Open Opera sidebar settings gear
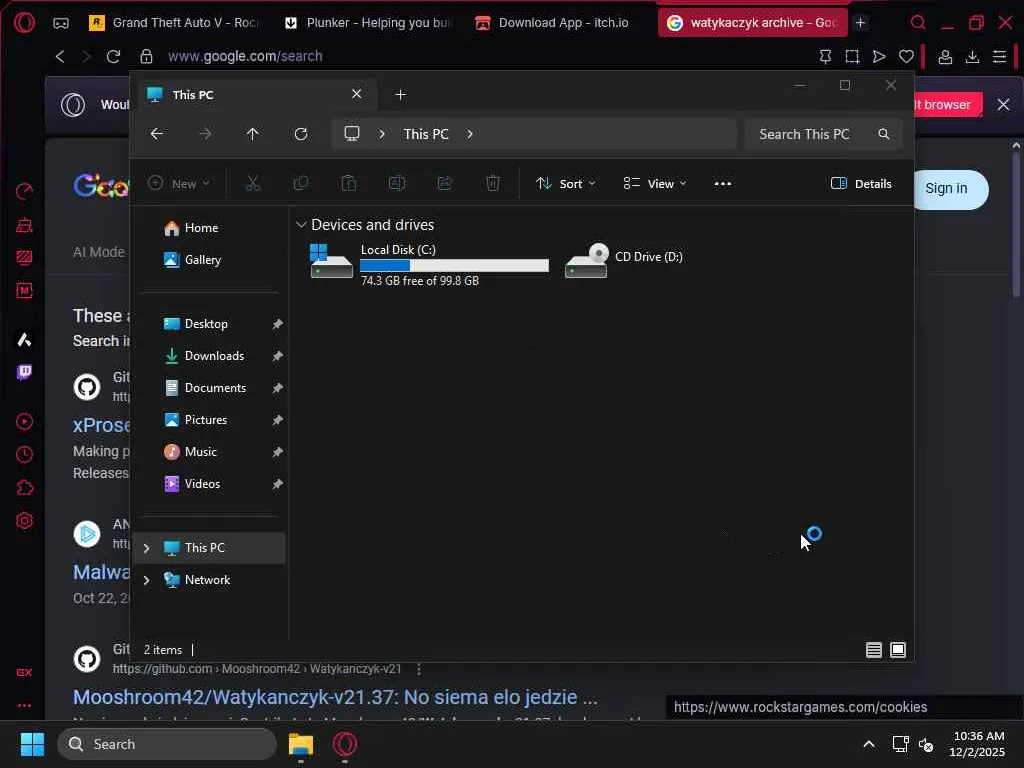This screenshot has height=768, width=1024. tap(24, 521)
